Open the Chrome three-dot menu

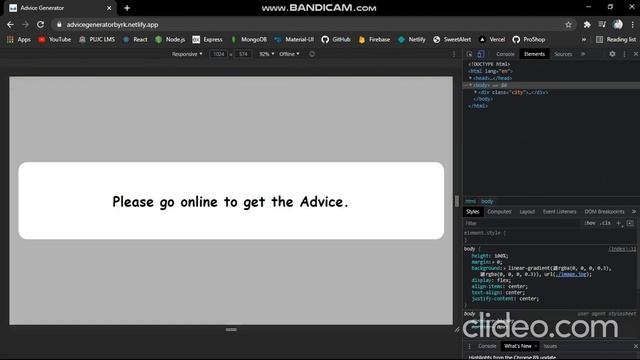[x=632, y=25]
